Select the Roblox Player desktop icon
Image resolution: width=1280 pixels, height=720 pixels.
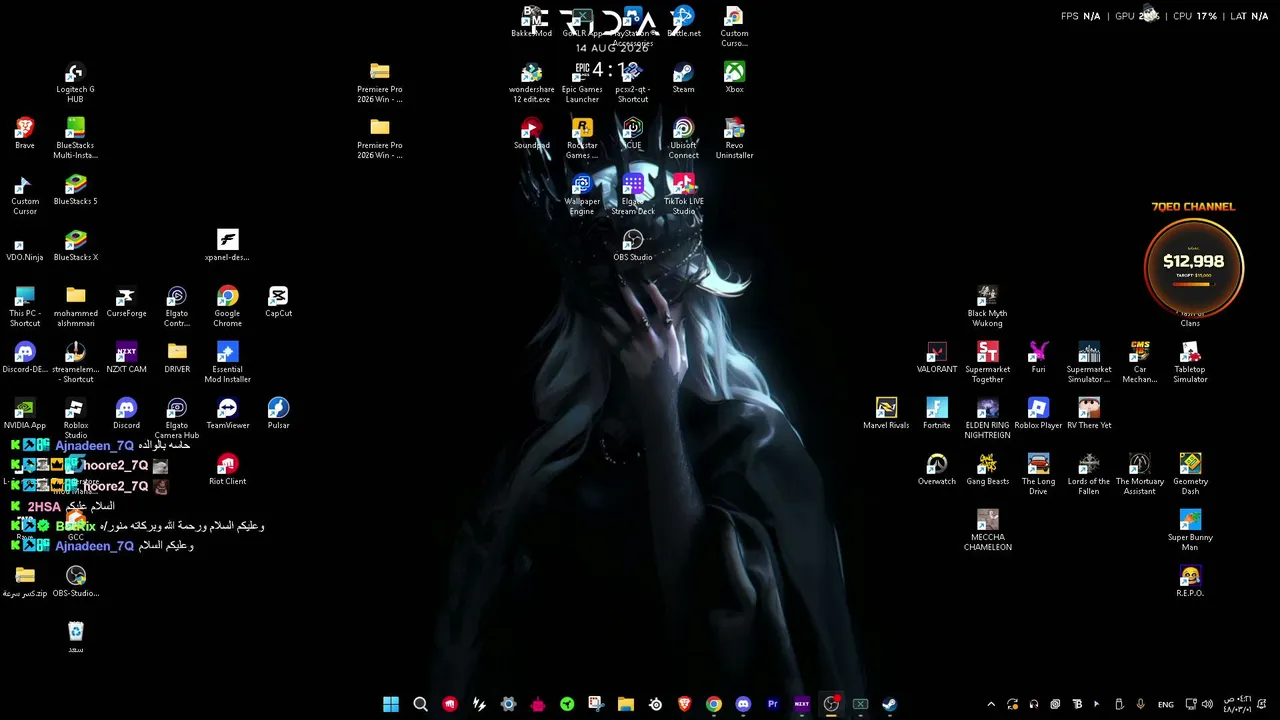1038,414
